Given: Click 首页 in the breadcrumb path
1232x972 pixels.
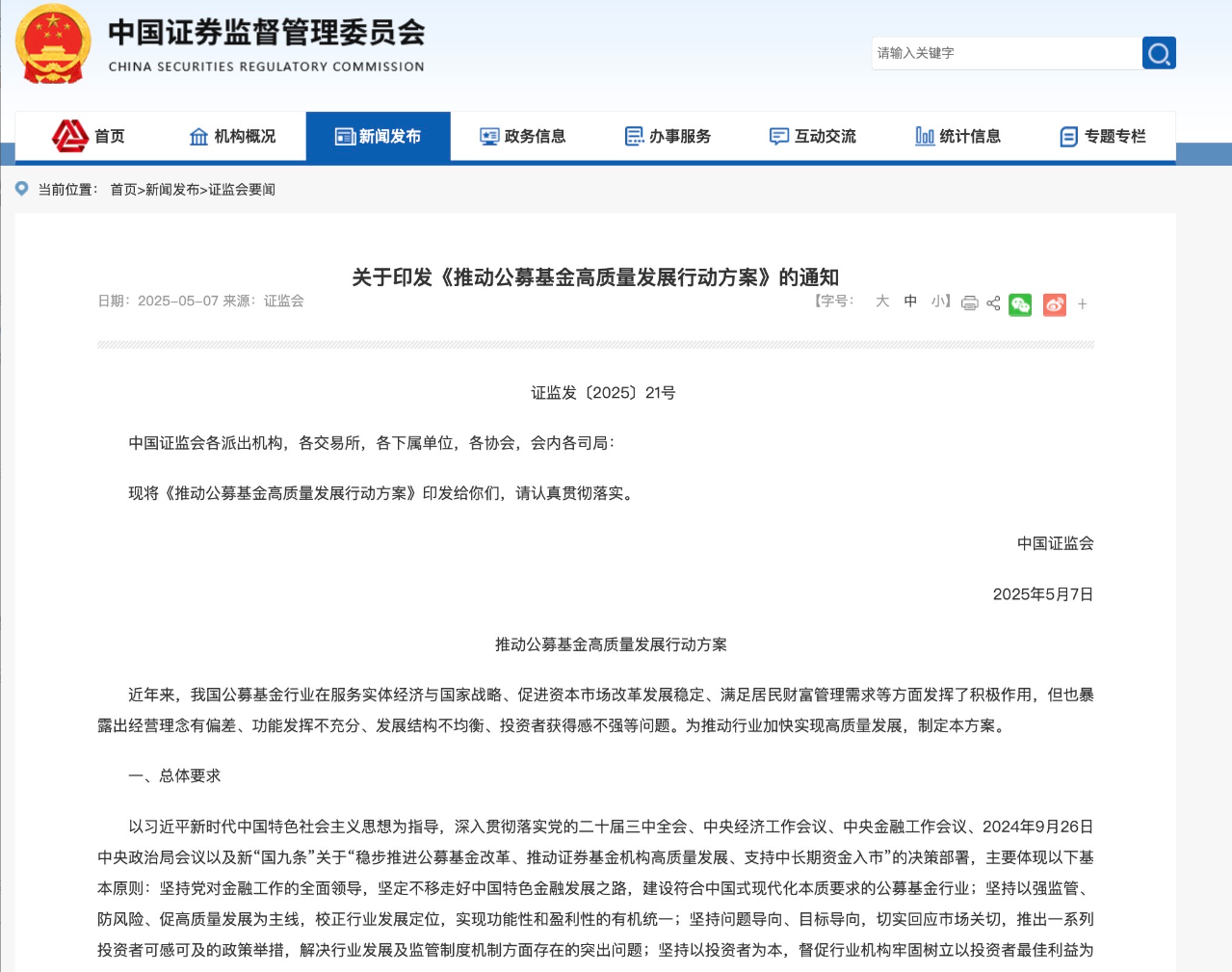Looking at the screenshot, I should pos(123,190).
